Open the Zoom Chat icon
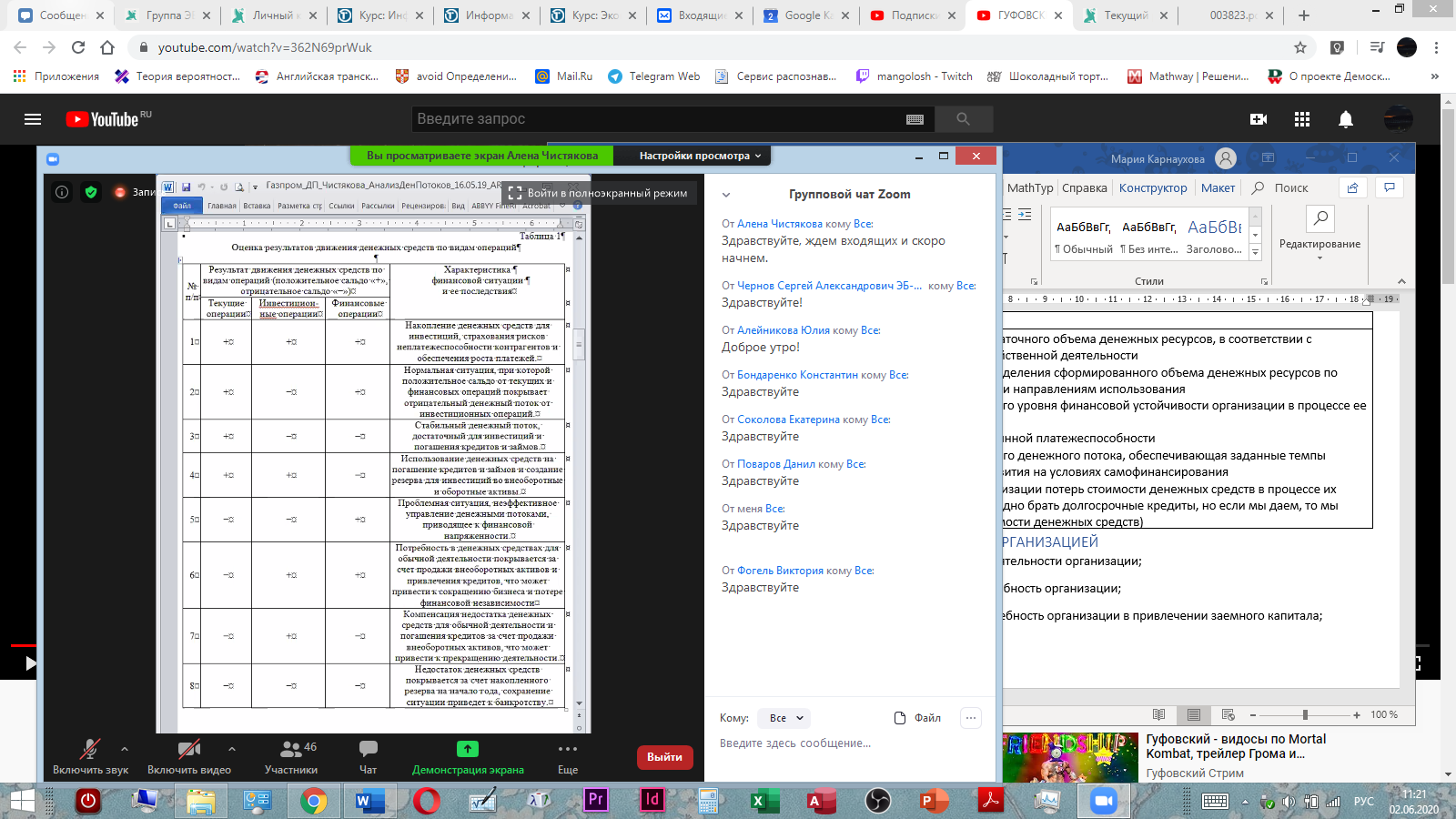The width and height of the screenshot is (1456, 819). 368,749
